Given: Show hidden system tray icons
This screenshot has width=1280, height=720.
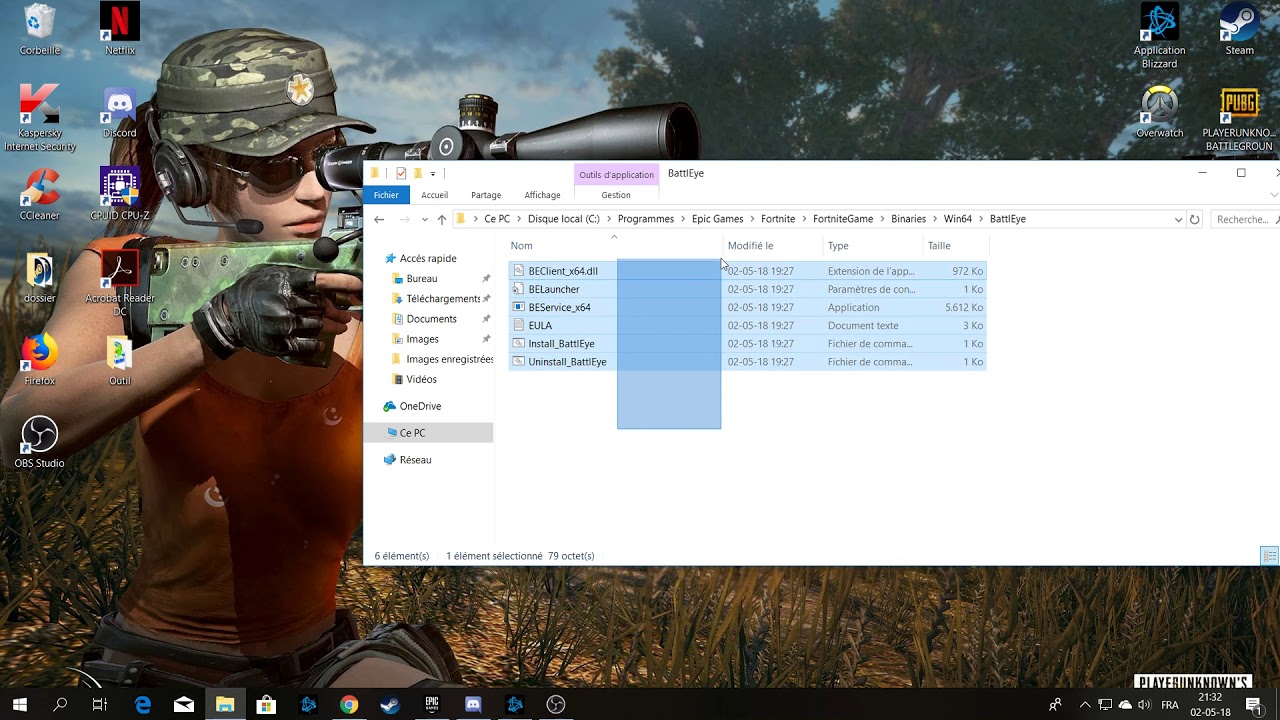Looking at the screenshot, I should tap(1085, 705).
